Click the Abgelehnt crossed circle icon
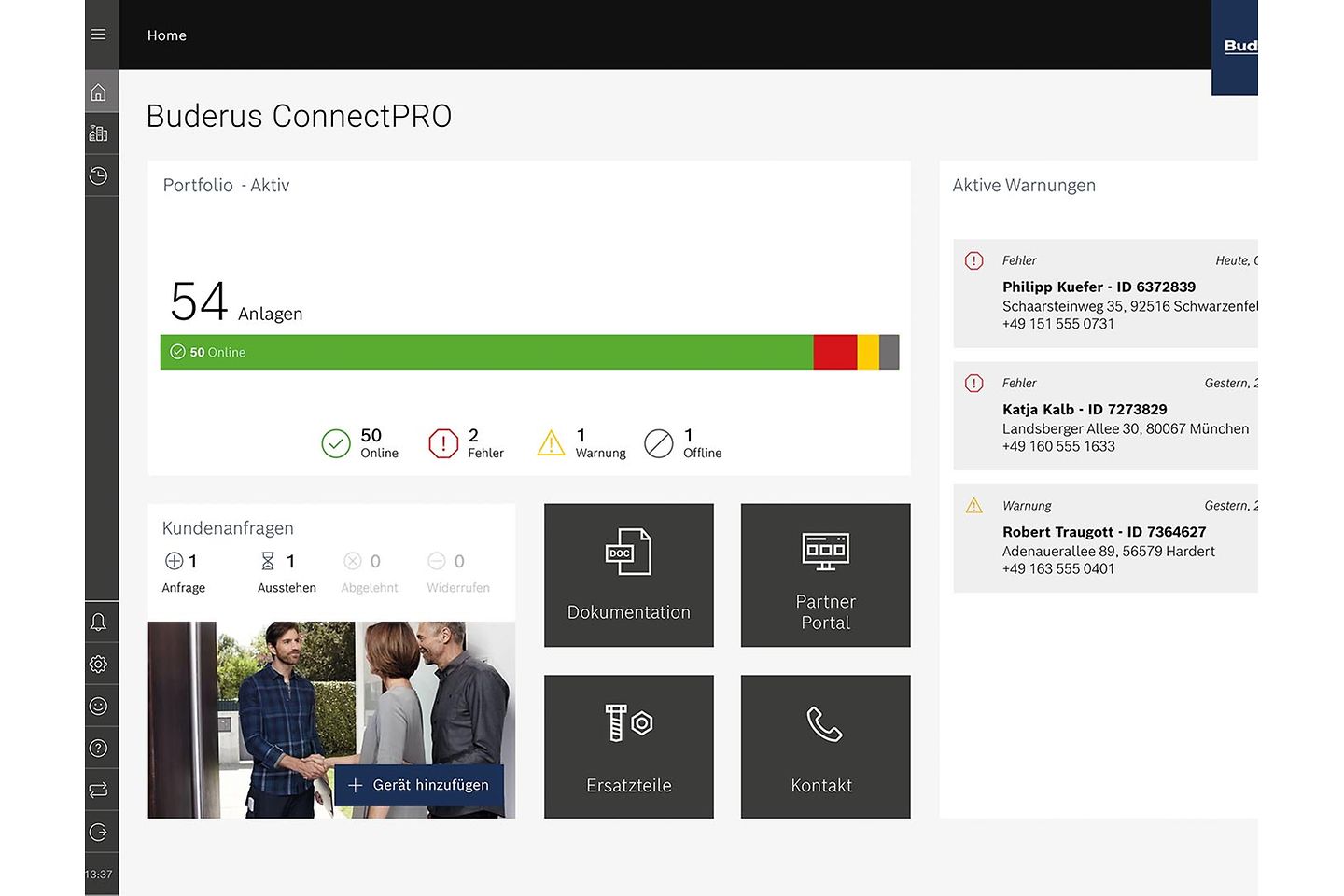This screenshot has height=896, width=1344. (x=353, y=561)
